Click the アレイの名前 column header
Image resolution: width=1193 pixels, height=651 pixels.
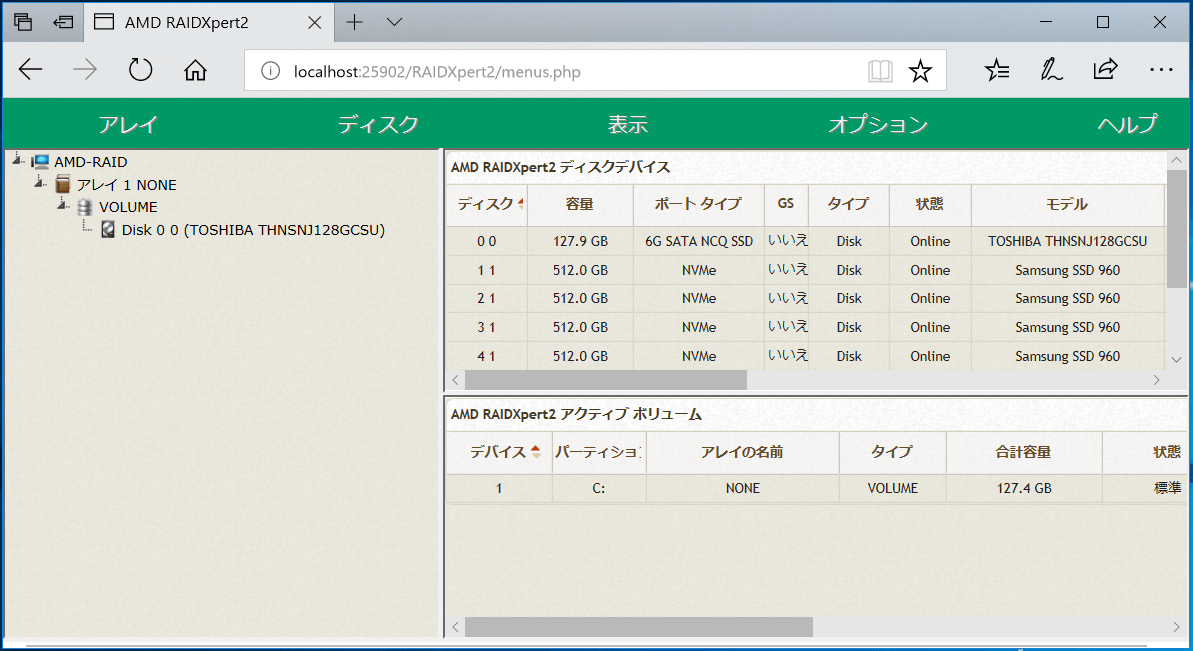(743, 452)
